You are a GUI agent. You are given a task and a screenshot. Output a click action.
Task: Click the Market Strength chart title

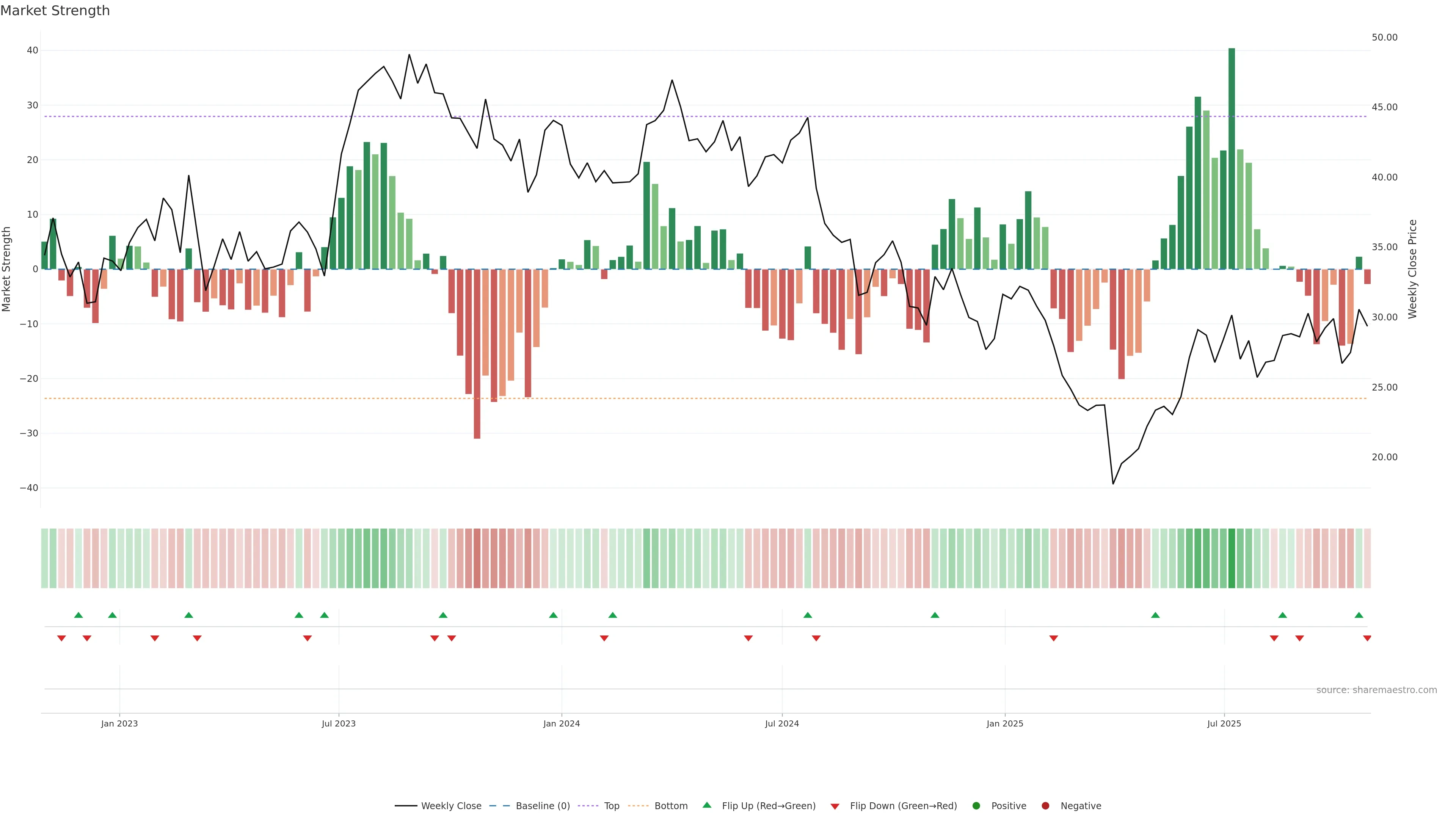click(55, 11)
